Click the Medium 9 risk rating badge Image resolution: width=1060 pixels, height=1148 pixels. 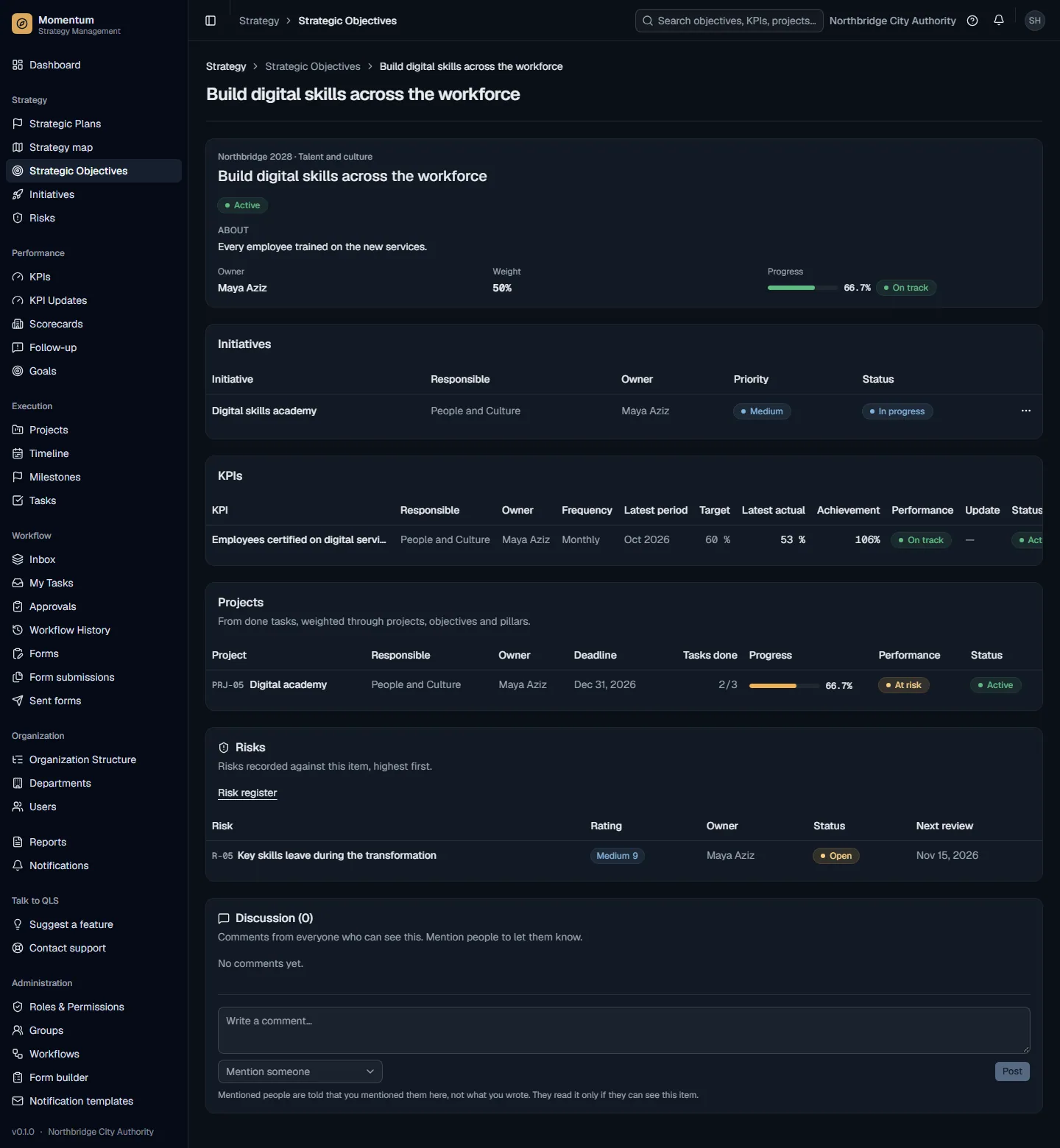click(x=617, y=856)
